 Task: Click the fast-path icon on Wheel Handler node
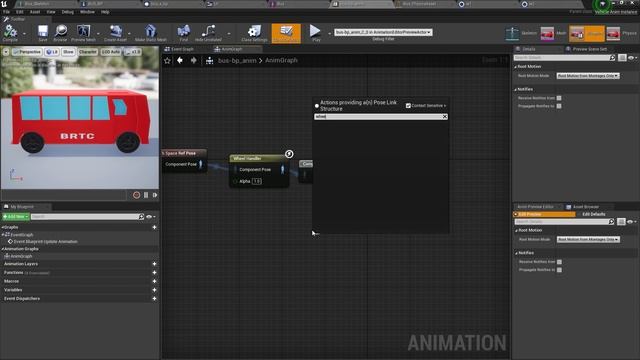click(x=289, y=154)
